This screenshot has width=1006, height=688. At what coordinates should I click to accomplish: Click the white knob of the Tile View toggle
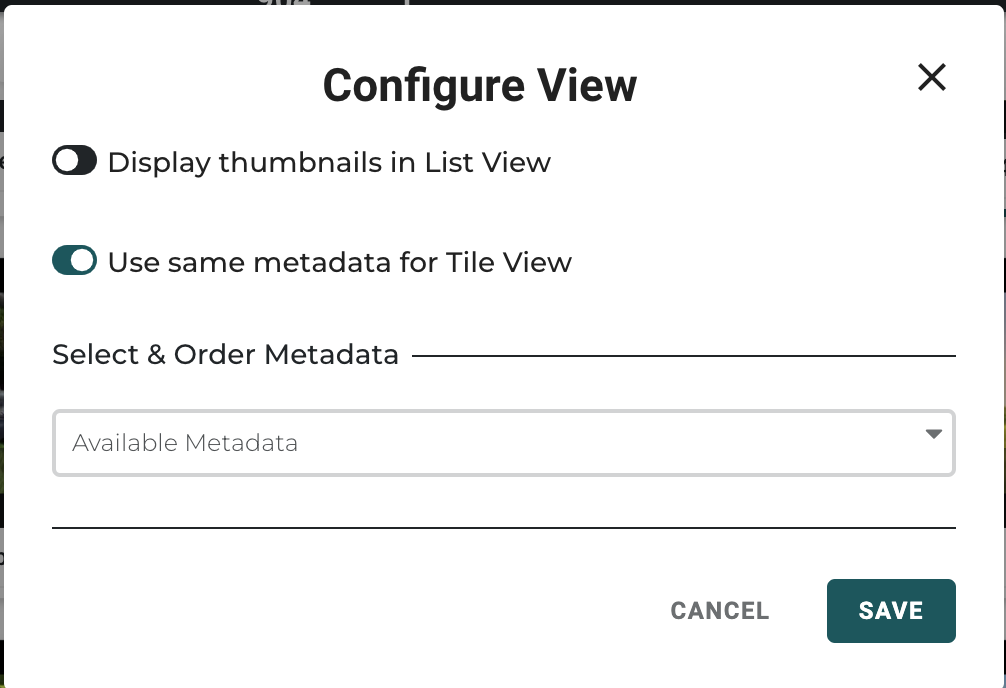click(x=84, y=261)
